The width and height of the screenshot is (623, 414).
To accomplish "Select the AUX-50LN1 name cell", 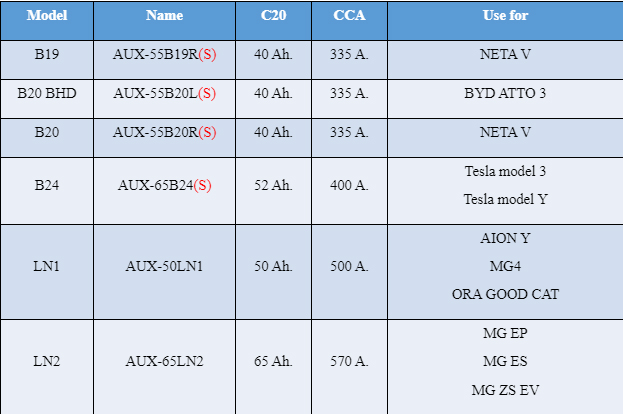I will [164, 272].
